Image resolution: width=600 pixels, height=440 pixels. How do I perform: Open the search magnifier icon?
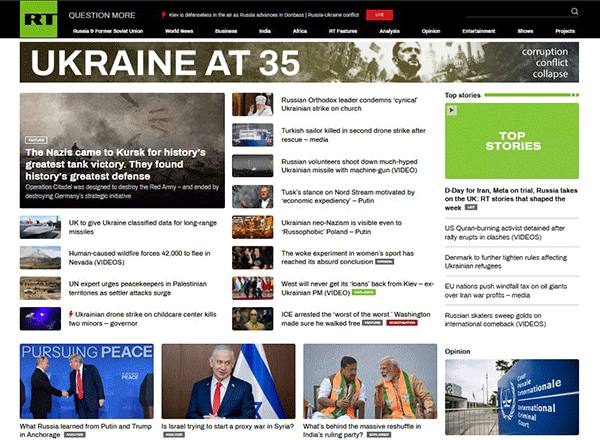point(574,11)
